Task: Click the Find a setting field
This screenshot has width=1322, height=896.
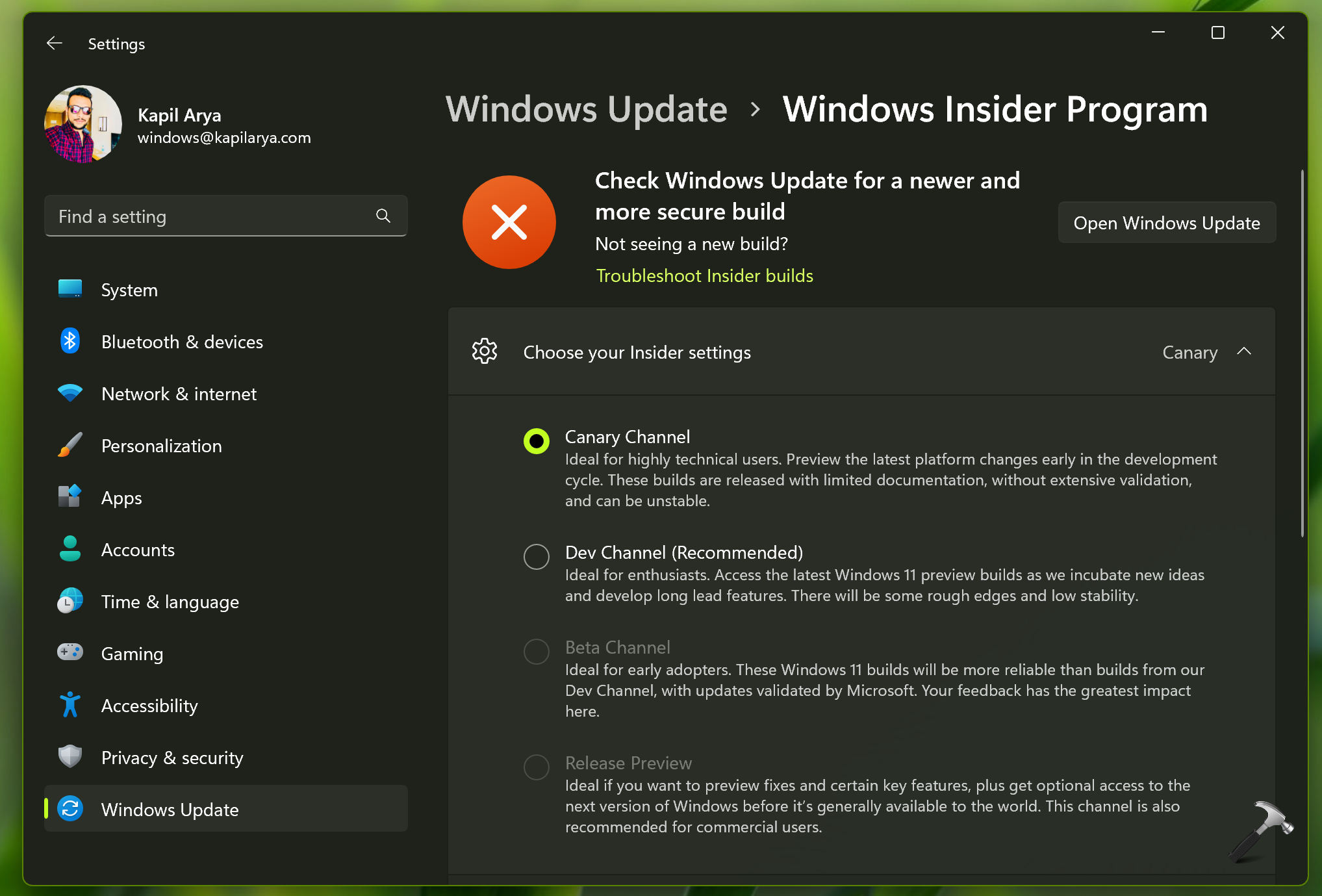Action: tap(208, 216)
